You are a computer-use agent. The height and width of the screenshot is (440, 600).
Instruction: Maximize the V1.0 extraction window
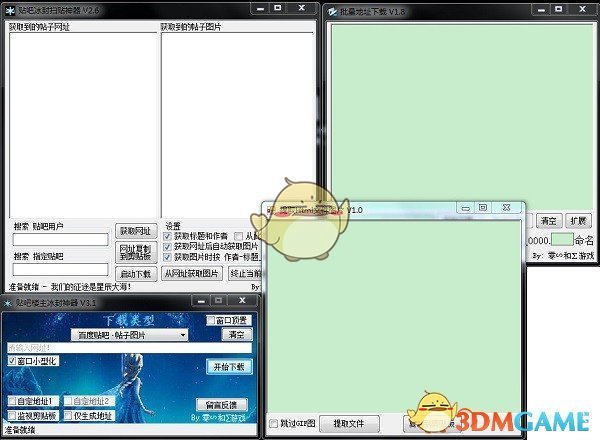[483, 208]
